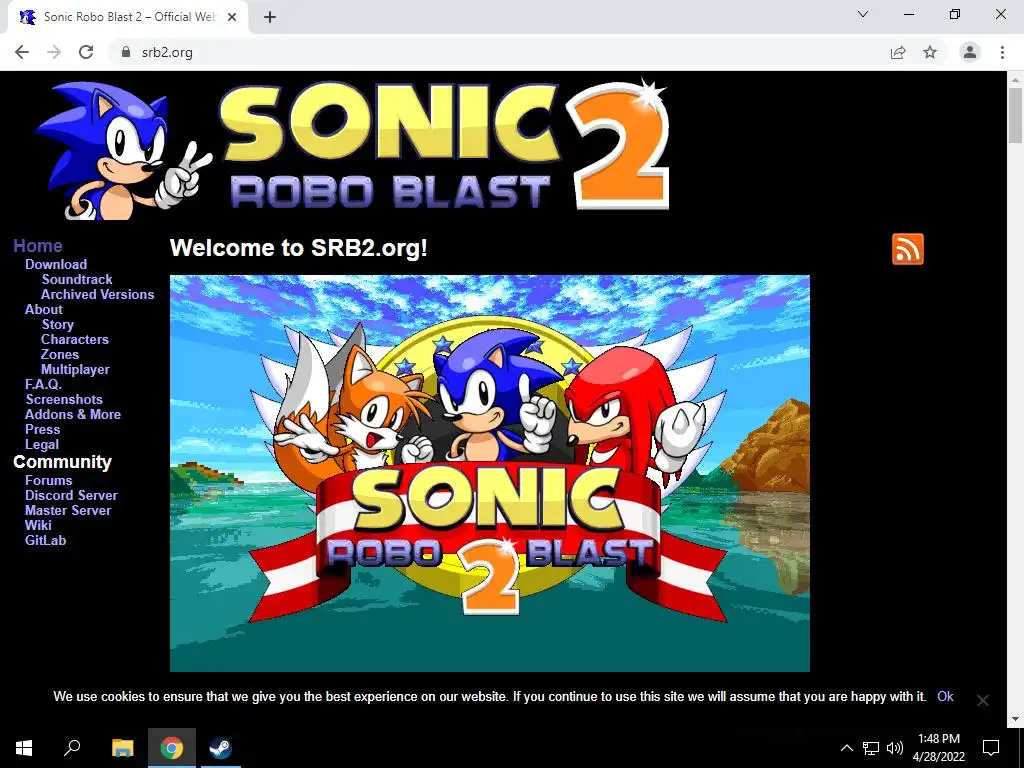The height and width of the screenshot is (768, 1024).
Task: Open the Home menu link
Action: click(x=38, y=246)
